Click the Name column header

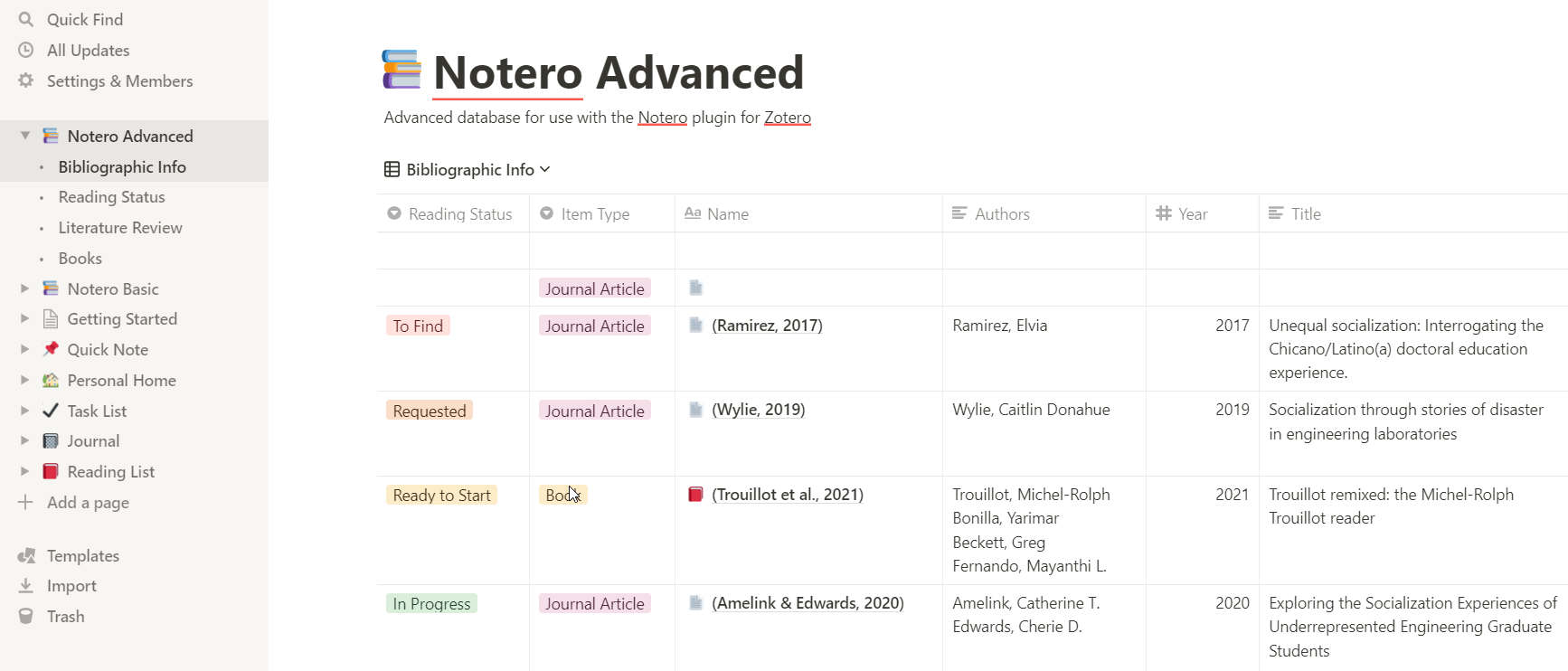pyautogui.click(x=808, y=213)
